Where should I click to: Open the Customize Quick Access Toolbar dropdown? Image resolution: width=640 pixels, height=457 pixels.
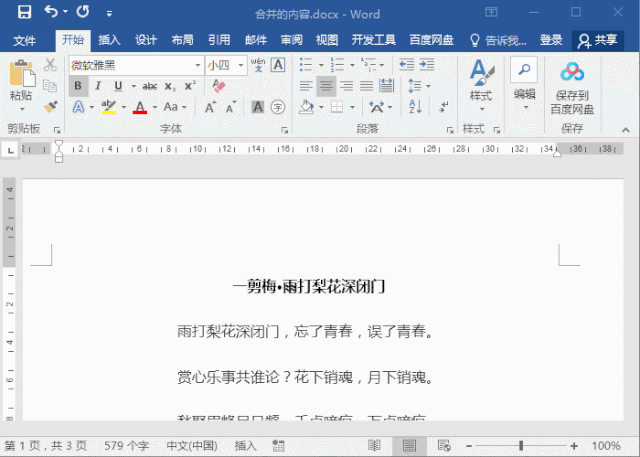coord(109,13)
